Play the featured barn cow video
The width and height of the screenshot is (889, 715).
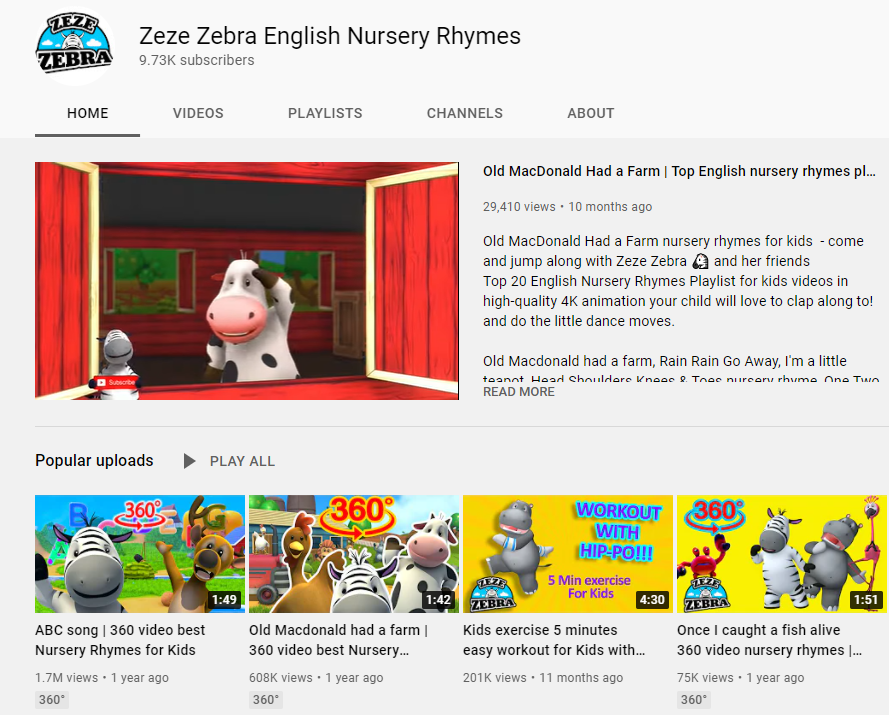click(247, 281)
